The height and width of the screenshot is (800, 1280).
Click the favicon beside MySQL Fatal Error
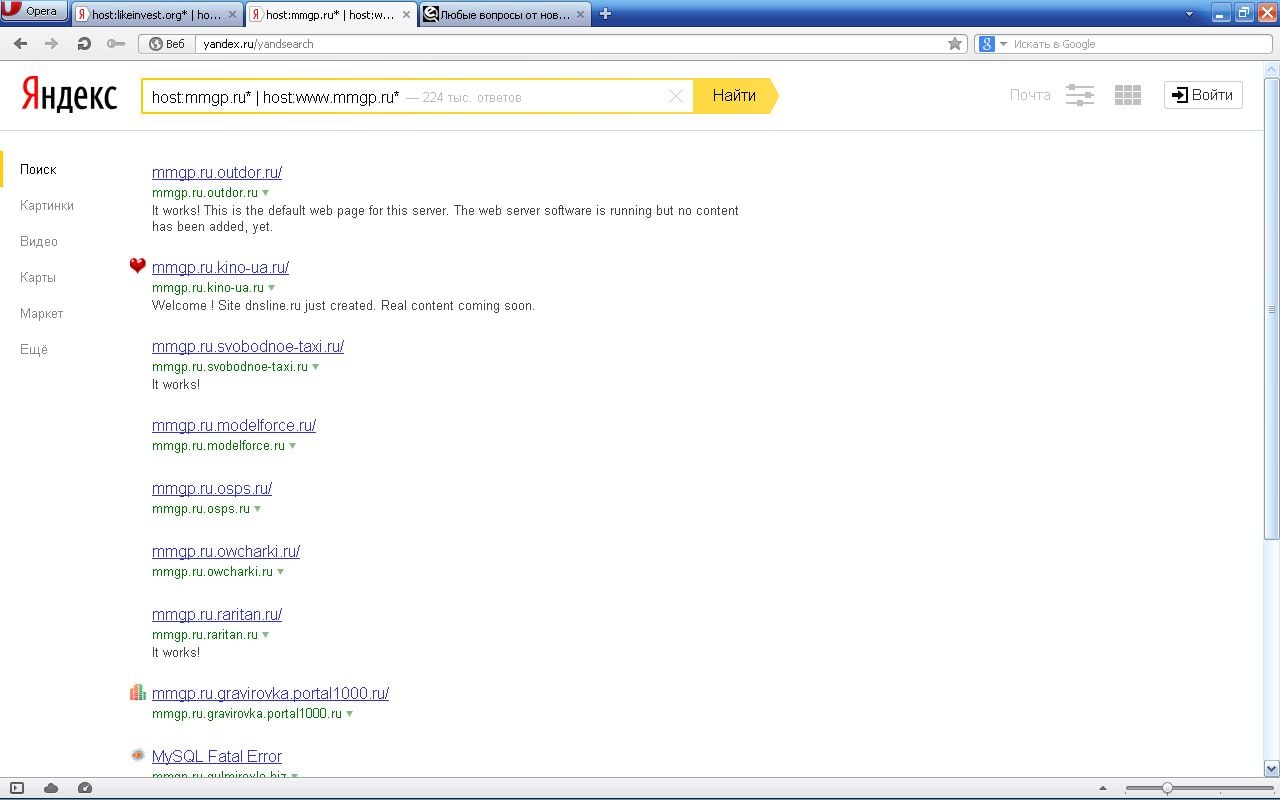point(138,755)
